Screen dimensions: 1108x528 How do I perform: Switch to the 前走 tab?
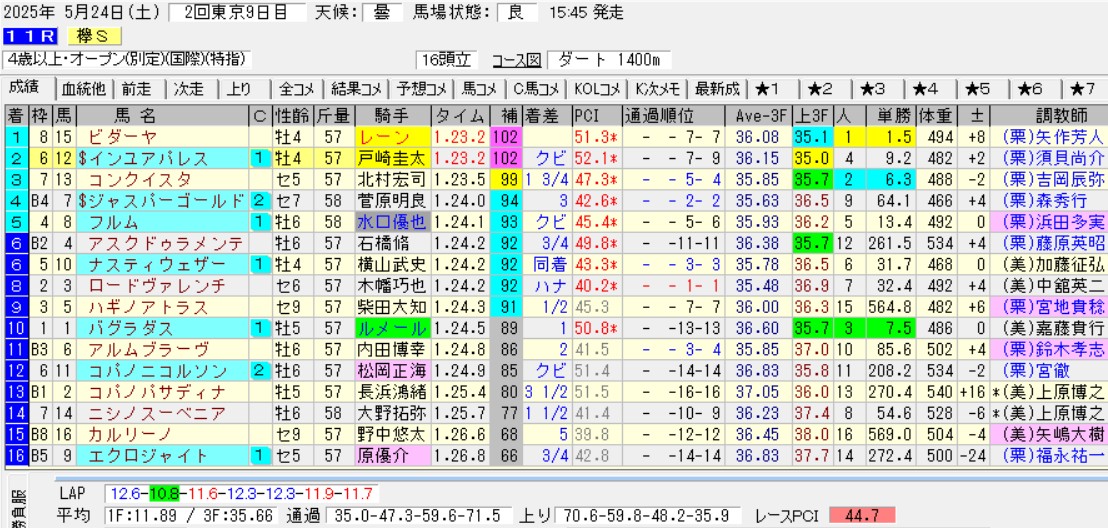(x=139, y=88)
